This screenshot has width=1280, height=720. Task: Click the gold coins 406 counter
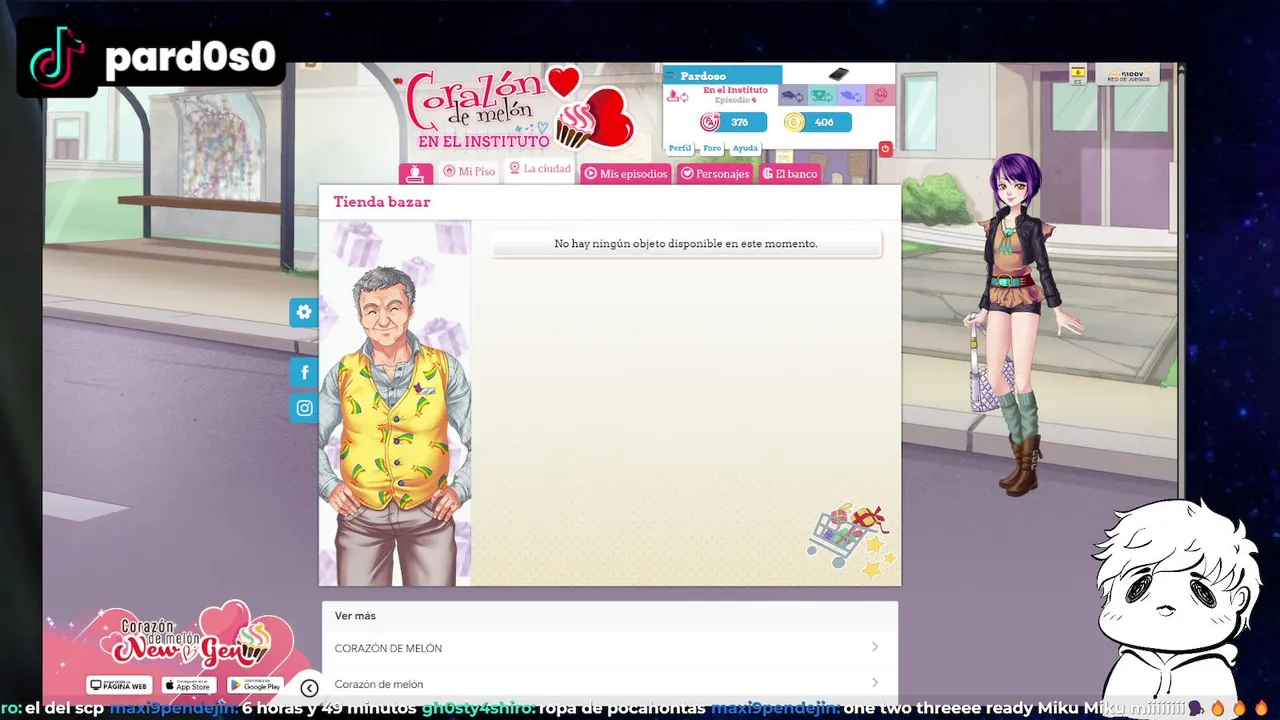(x=817, y=122)
